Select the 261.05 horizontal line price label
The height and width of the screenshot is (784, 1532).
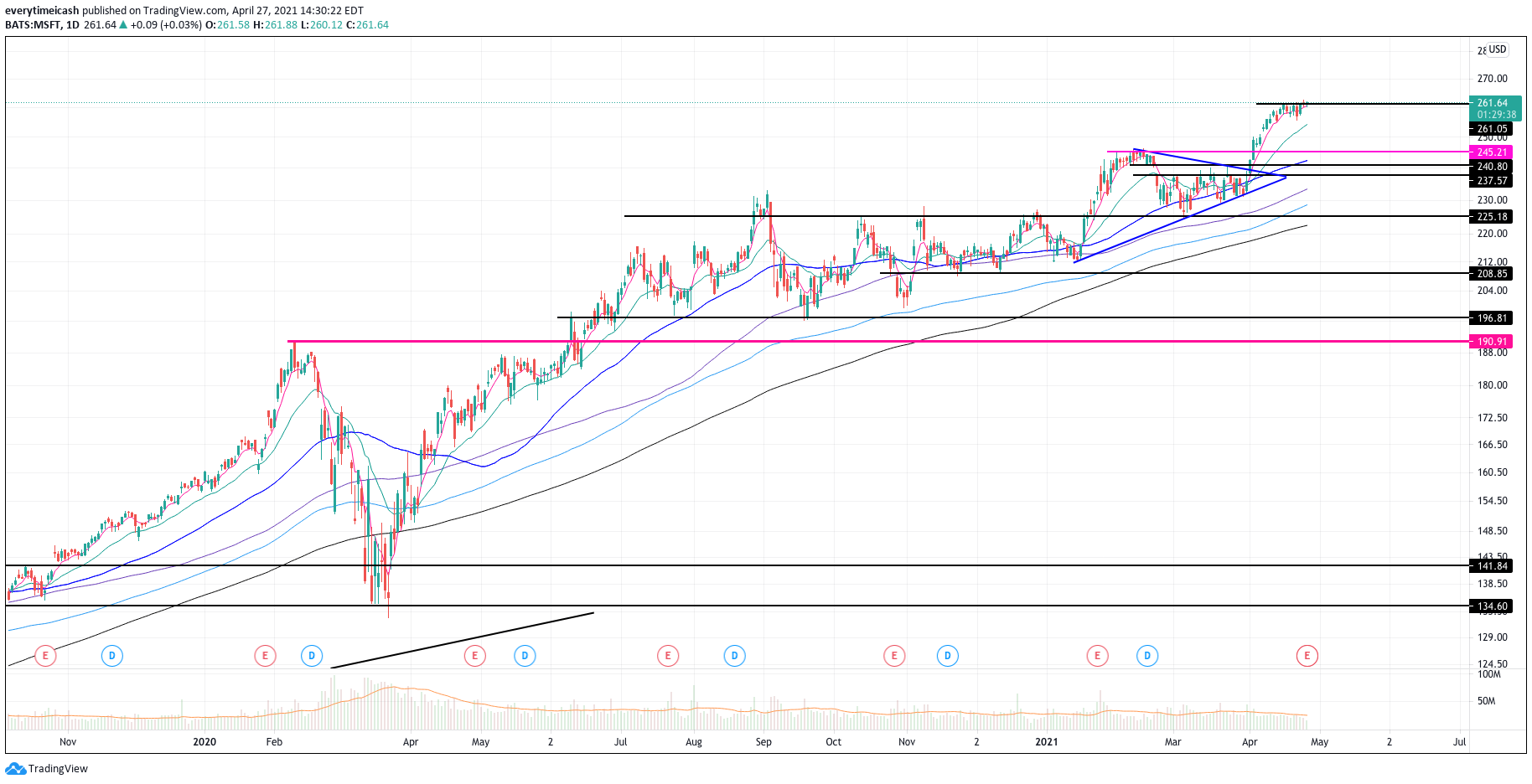pos(1492,129)
